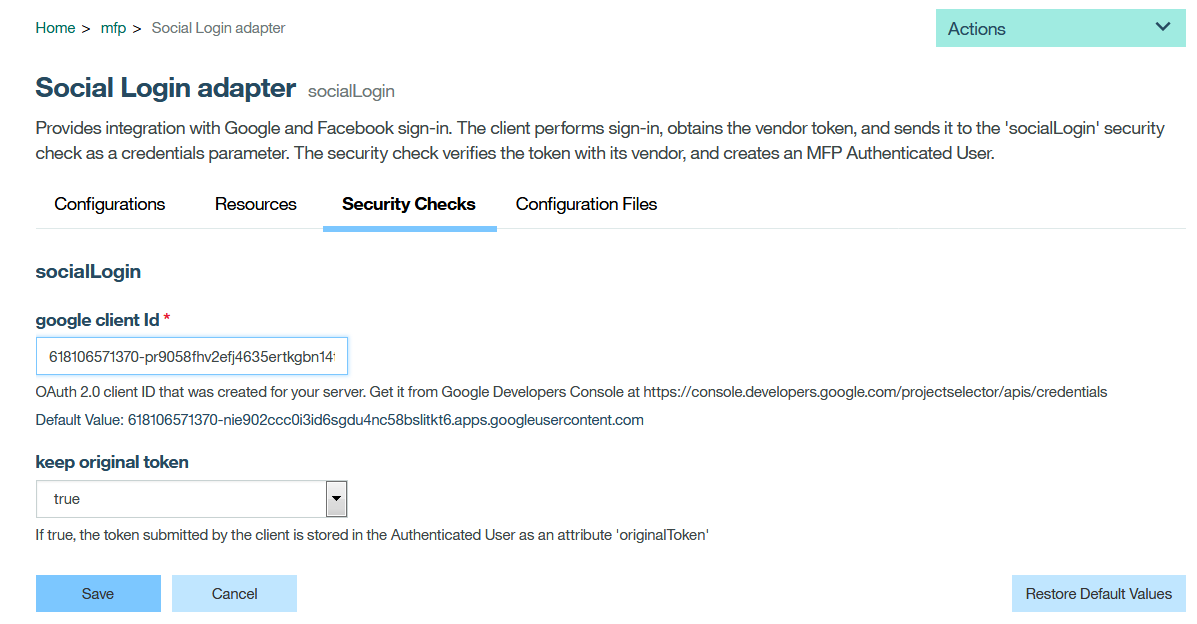The image size is (1197, 624).
Task: Open the keep original token dropdown arrow
Action: (337, 498)
